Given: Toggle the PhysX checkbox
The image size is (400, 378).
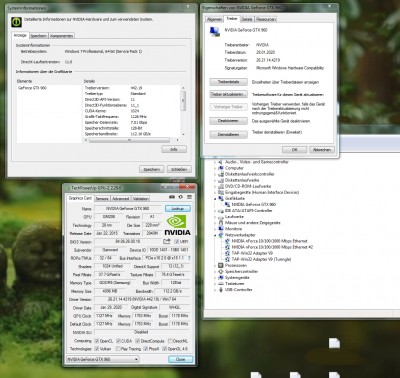Looking at the screenshot, I should point(146,349).
